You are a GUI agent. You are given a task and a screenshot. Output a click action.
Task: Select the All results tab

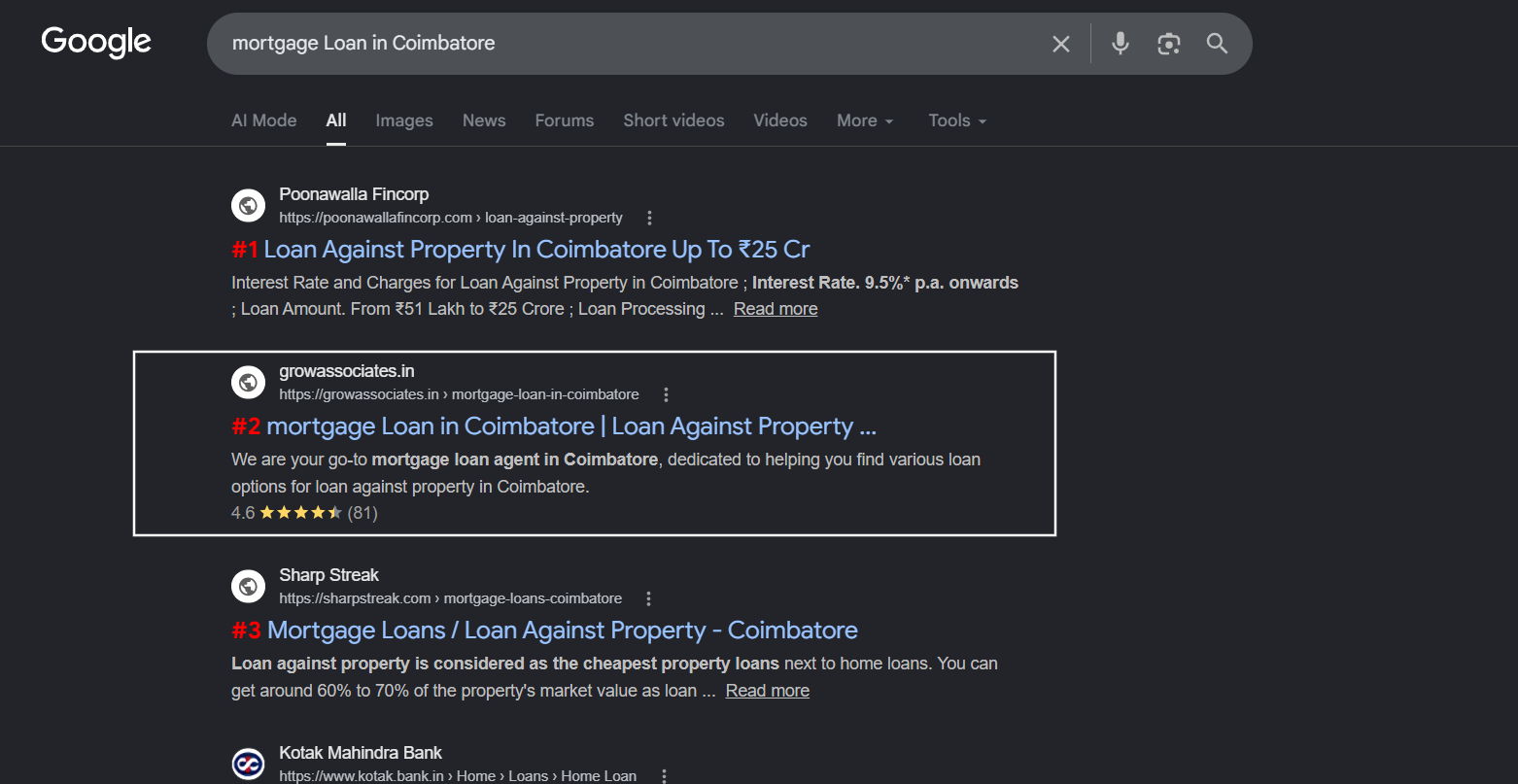[x=336, y=120]
